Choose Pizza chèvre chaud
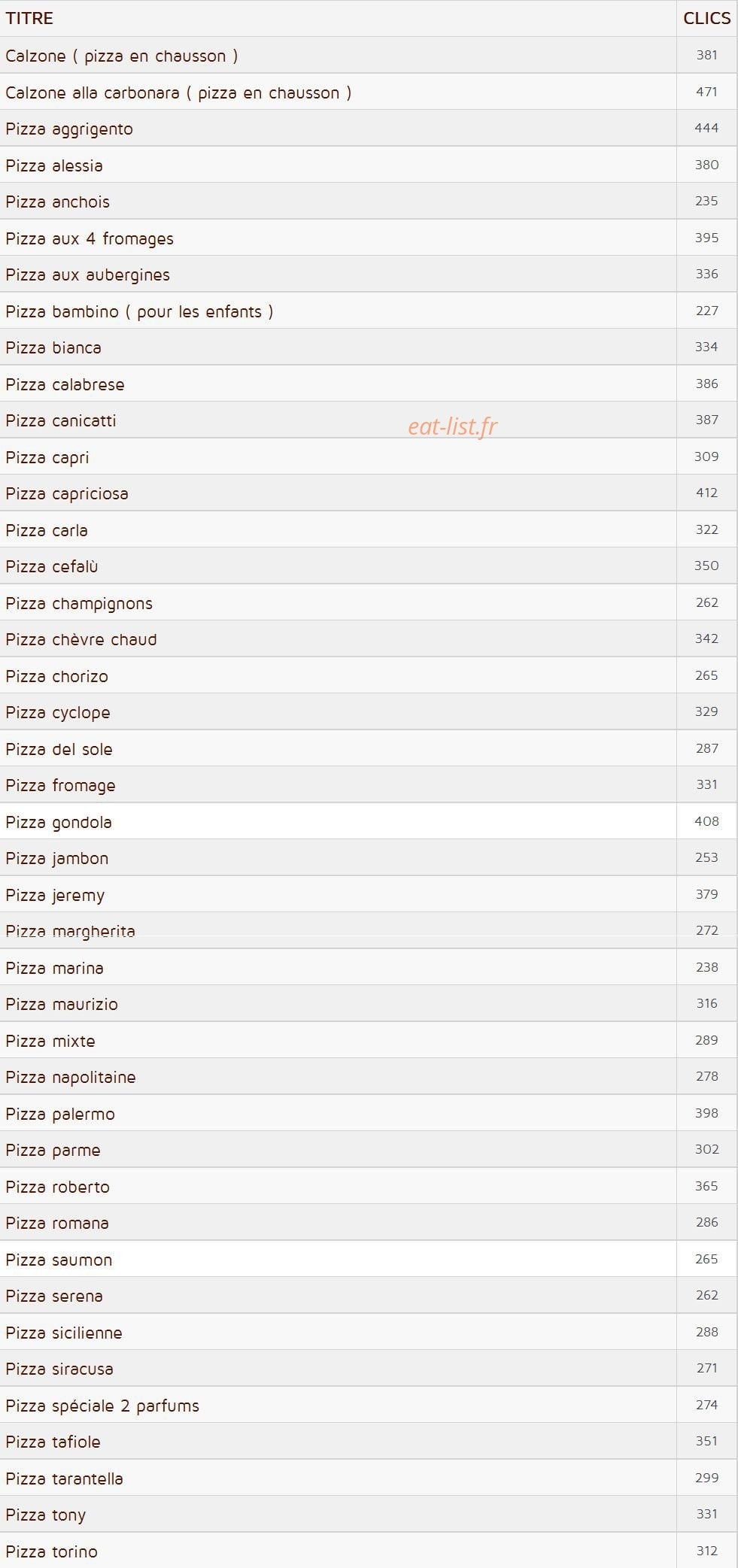 tap(81, 640)
